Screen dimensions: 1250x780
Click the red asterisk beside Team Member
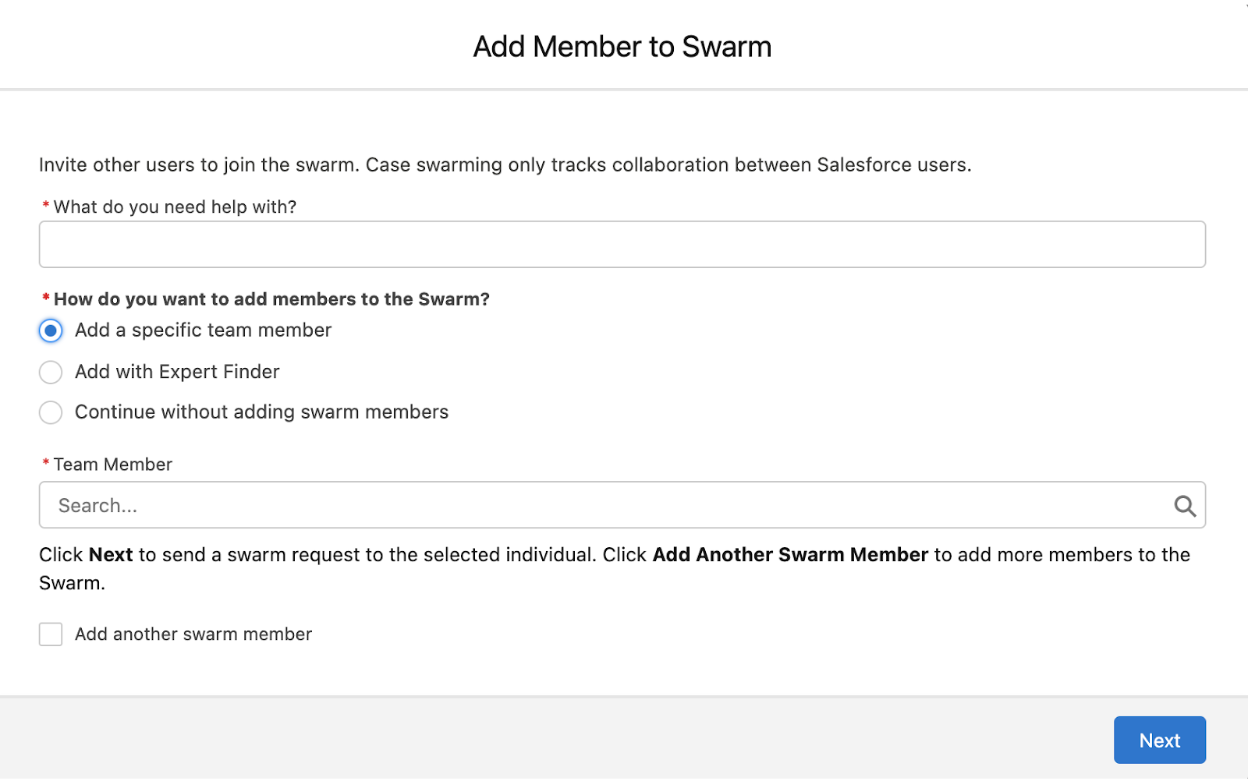[x=46, y=464]
